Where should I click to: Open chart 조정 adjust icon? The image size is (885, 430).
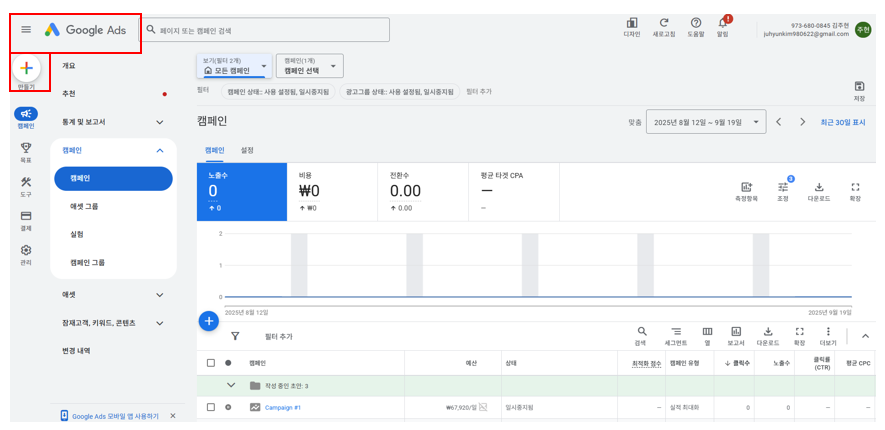(783, 187)
